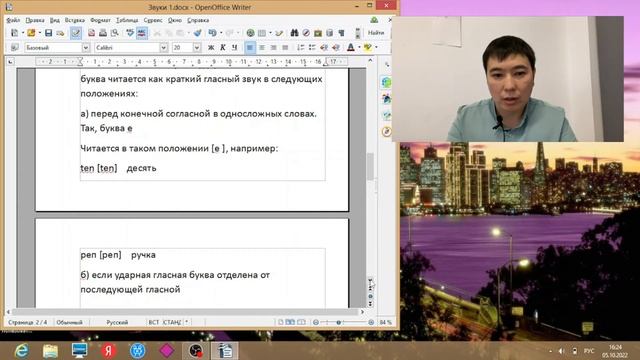
Task: Click the Undo arrow icon
Action: (212, 33)
